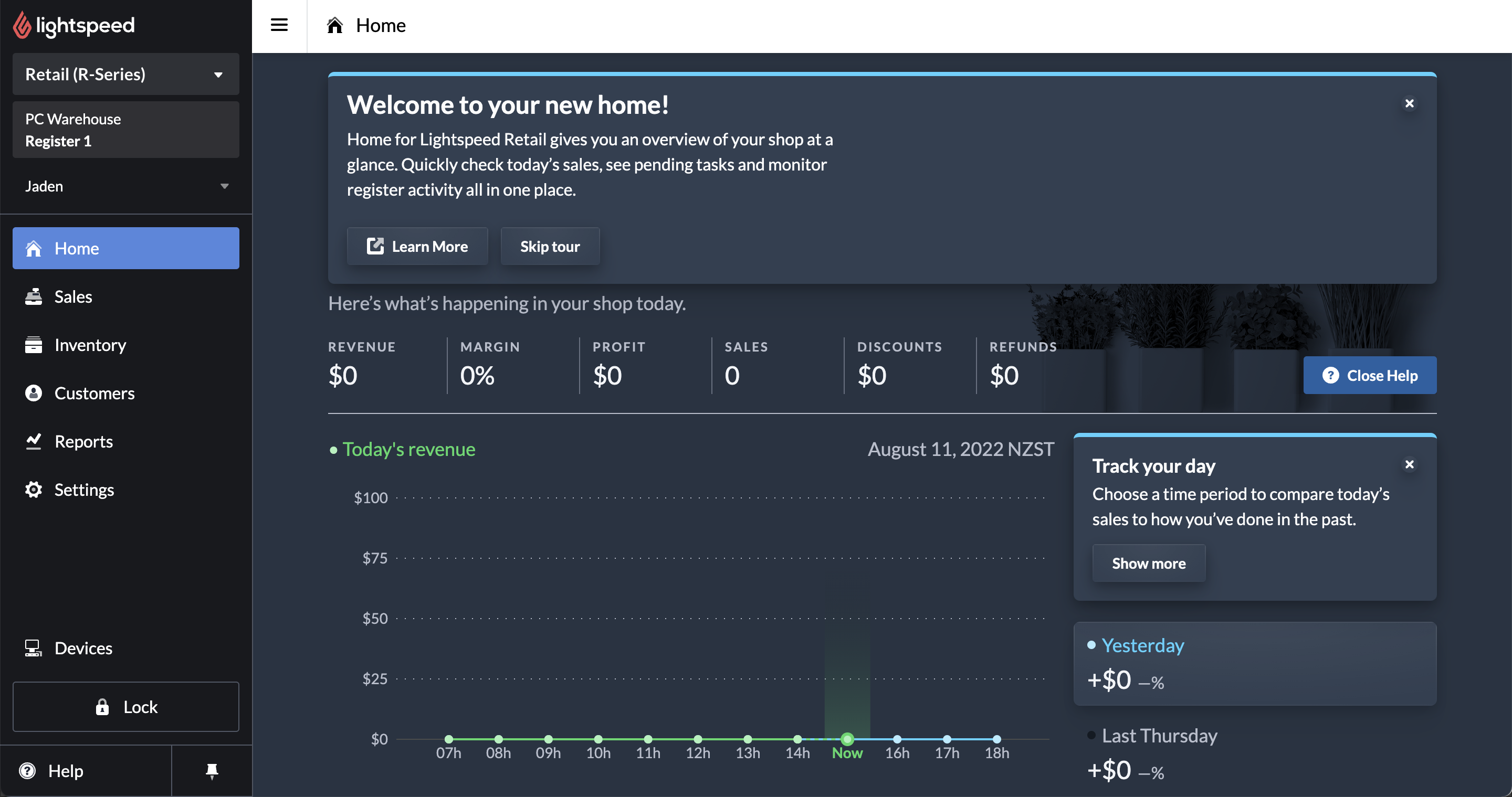
Task: Click the August 11, 2022 NZST date
Action: [961, 449]
